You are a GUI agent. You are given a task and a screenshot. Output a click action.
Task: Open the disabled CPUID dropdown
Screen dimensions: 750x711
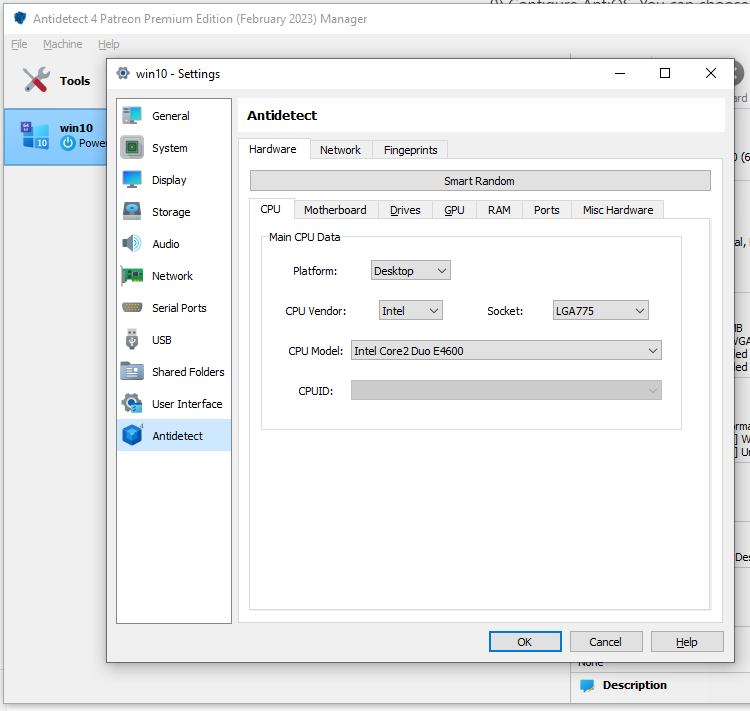pos(506,390)
